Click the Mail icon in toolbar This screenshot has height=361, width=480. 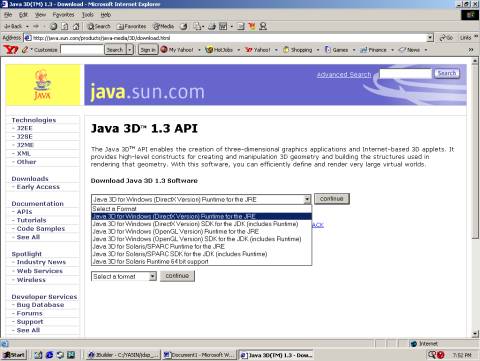tap(198, 26)
